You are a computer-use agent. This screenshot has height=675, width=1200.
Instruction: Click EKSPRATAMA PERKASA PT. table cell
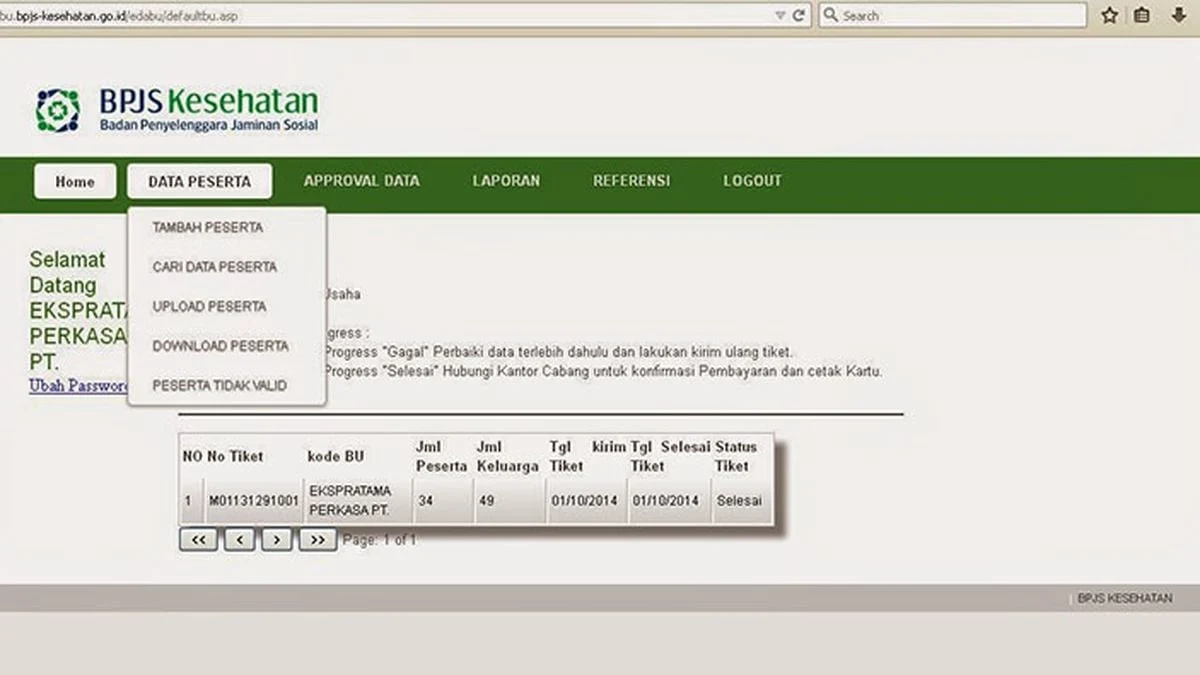click(349, 500)
